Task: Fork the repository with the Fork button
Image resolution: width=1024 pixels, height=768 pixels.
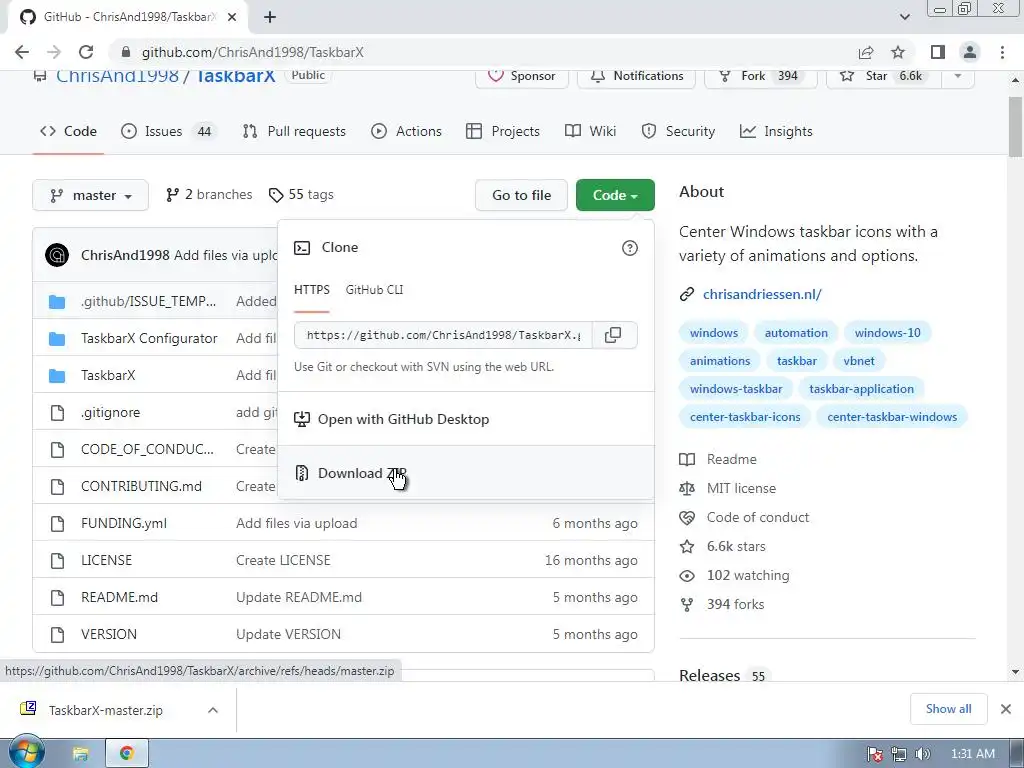Action: 761,76
